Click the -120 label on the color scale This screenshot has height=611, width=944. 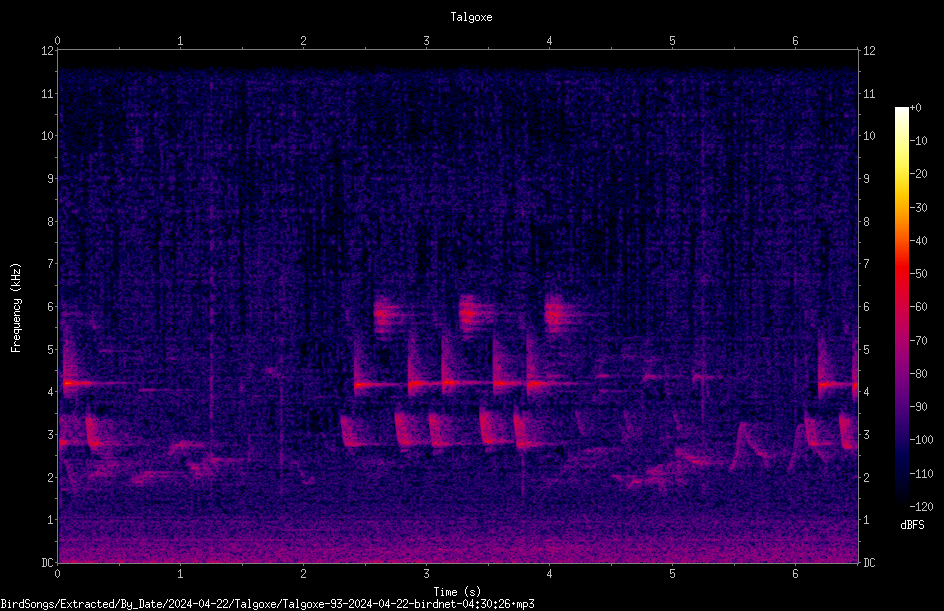click(x=921, y=506)
